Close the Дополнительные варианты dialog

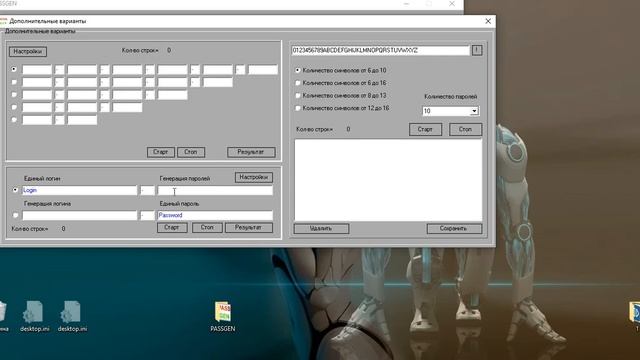click(x=488, y=21)
